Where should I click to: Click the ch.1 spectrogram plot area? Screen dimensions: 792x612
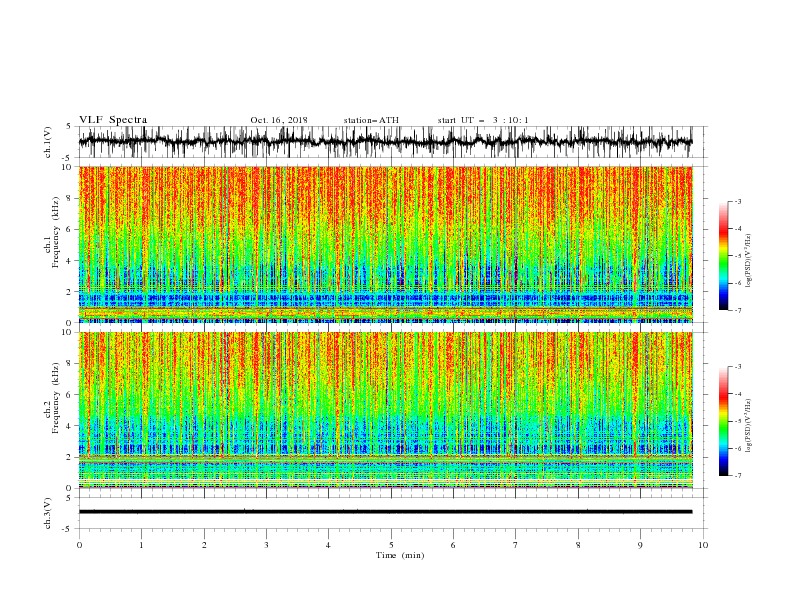click(385, 244)
